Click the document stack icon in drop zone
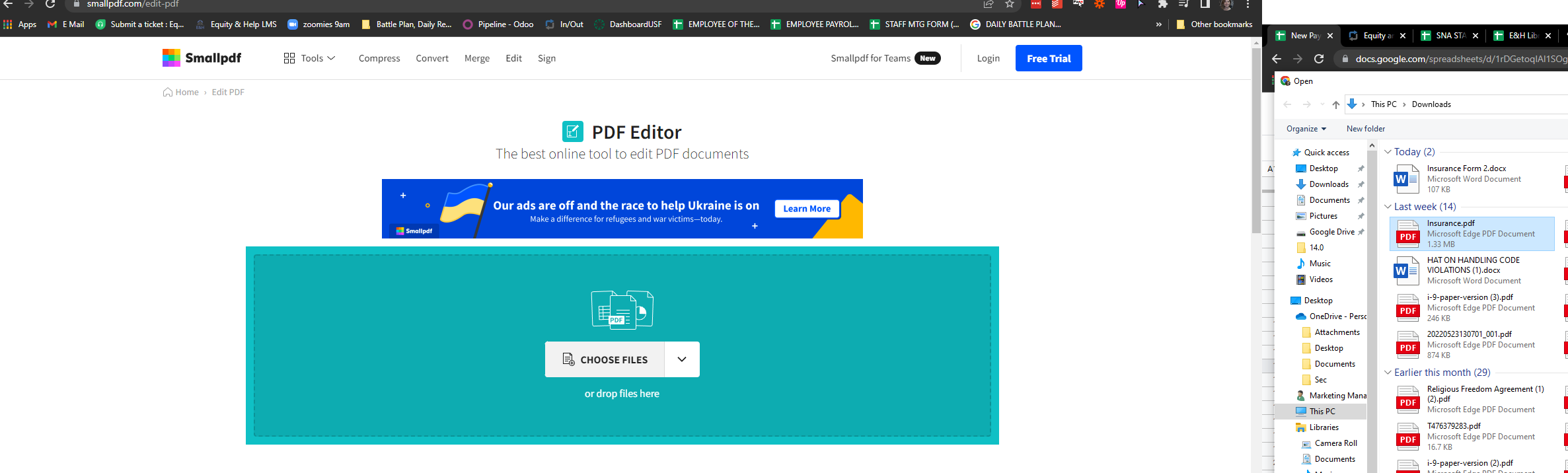 pyautogui.click(x=622, y=309)
